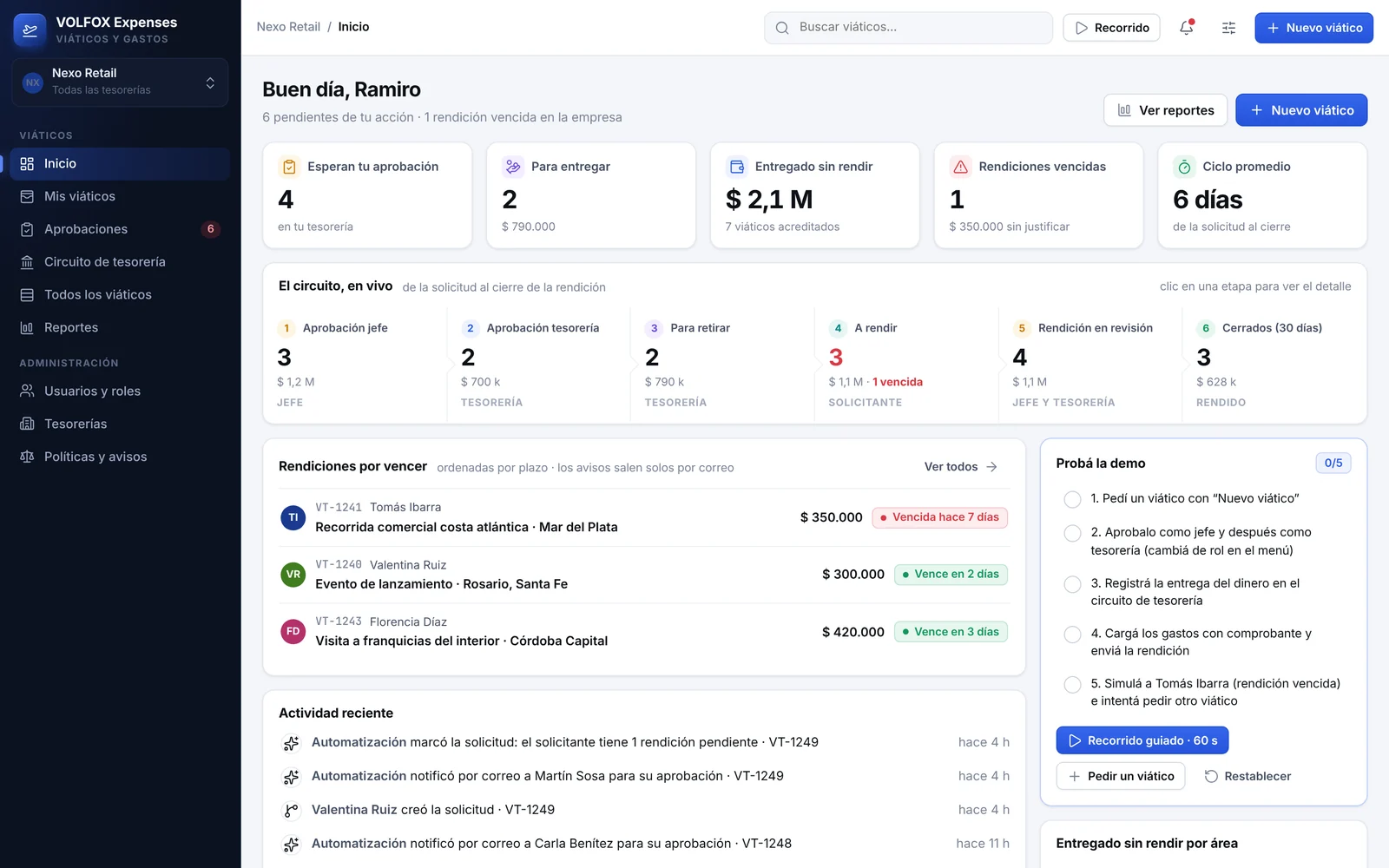Open the Ver todos link

961,467
